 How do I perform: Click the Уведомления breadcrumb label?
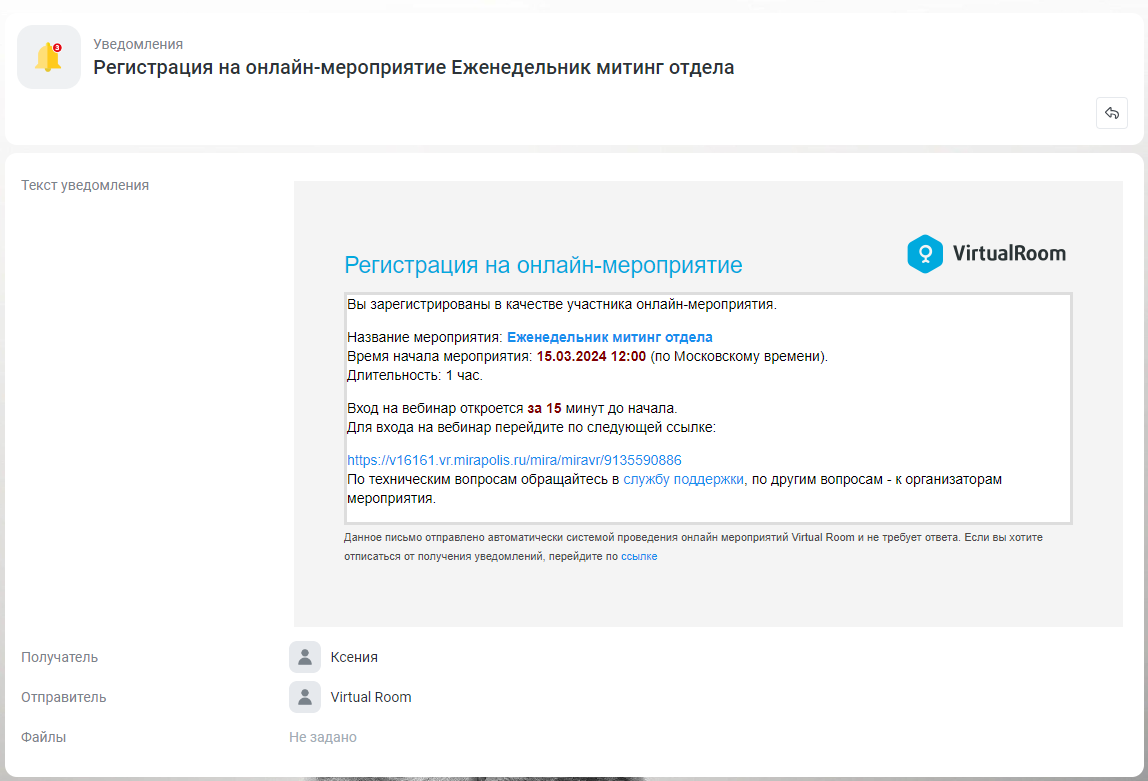(x=138, y=44)
